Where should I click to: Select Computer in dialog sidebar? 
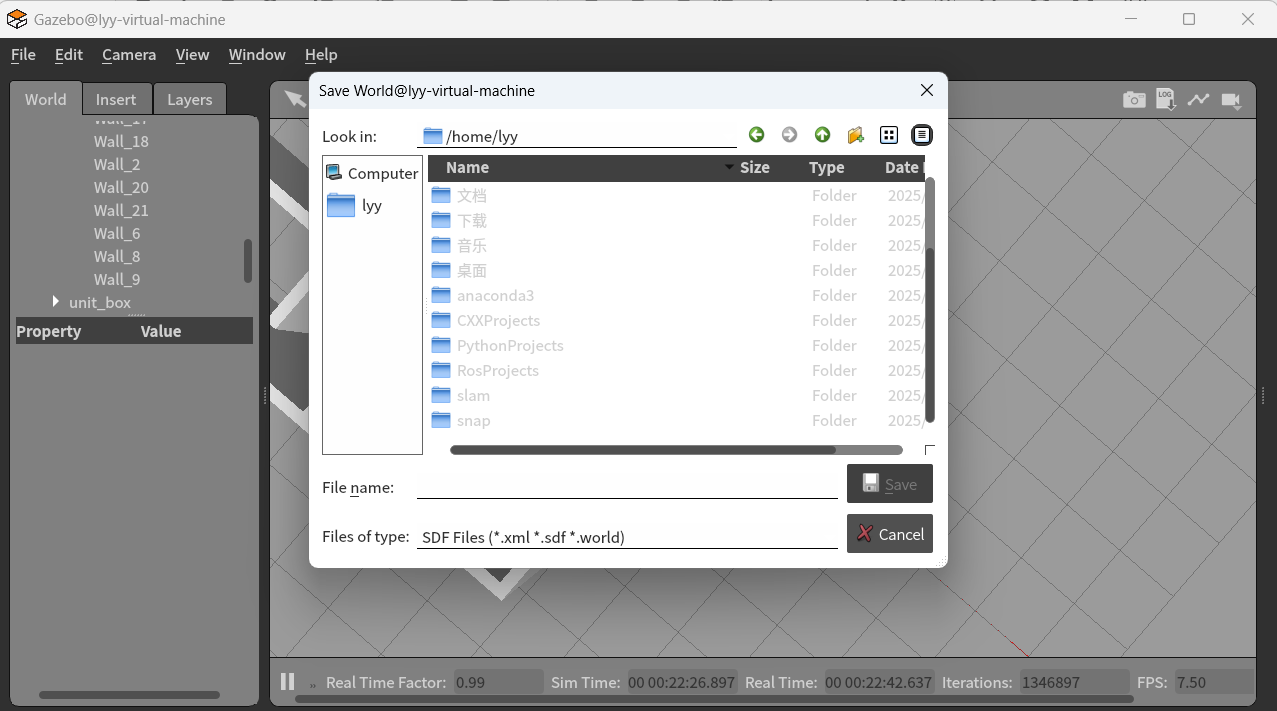[x=372, y=173]
